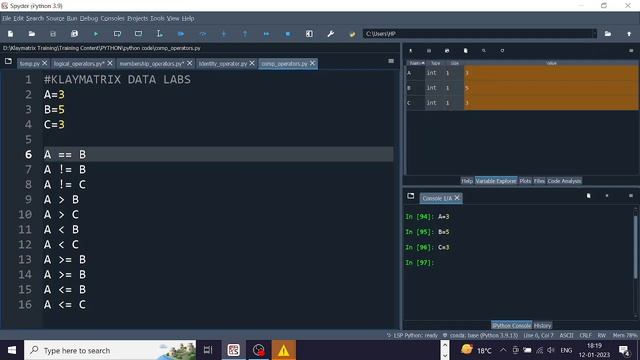Save the current file
The image size is (640, 360).
click(53, 34)
